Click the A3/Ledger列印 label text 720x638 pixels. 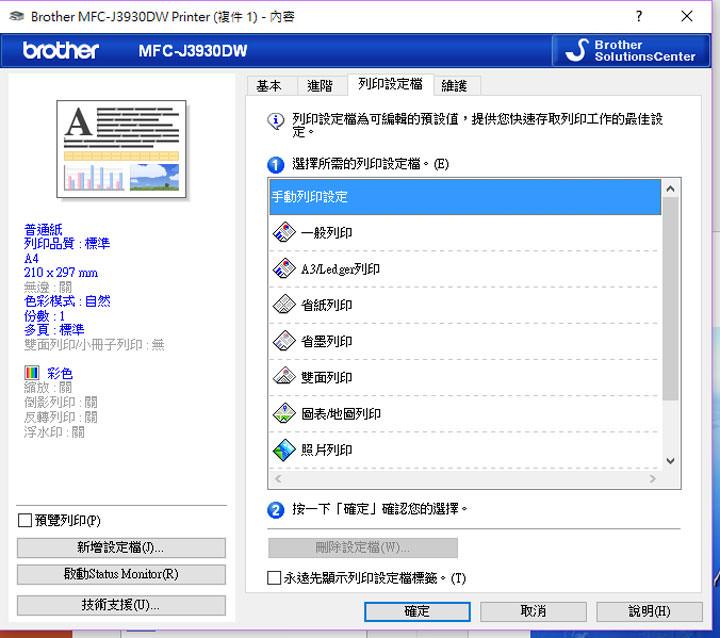tap(340, 269)
